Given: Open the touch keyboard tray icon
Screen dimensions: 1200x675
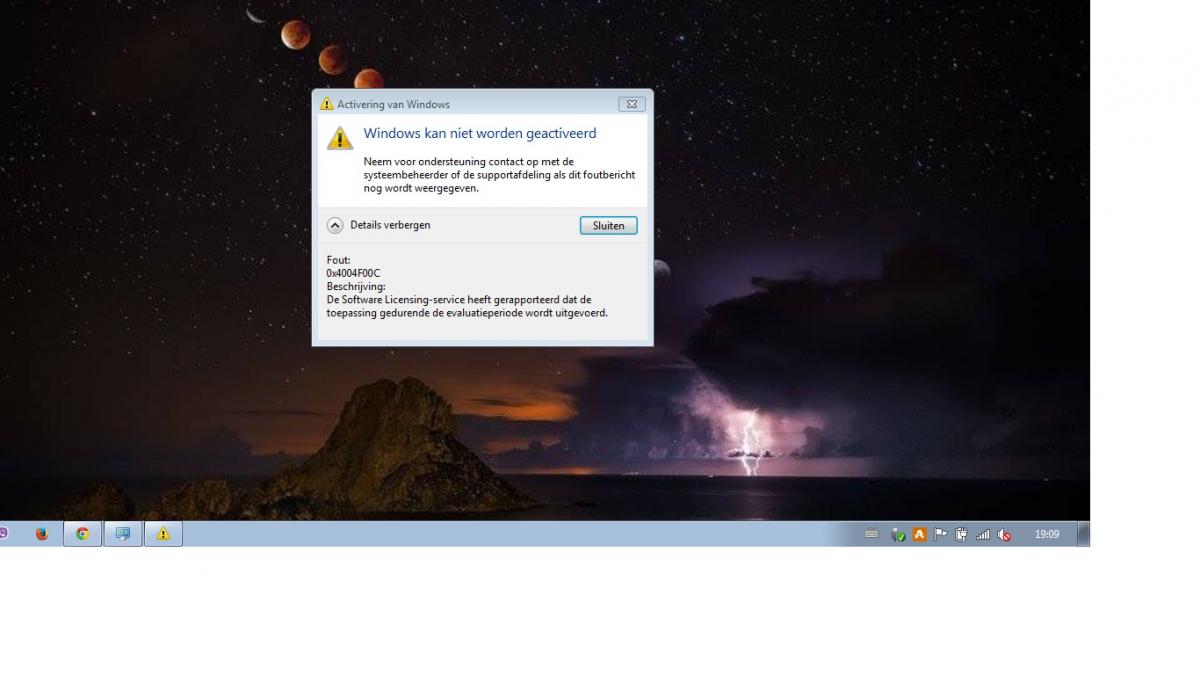Looking at the screenshot, I should [x=871, y=535].
